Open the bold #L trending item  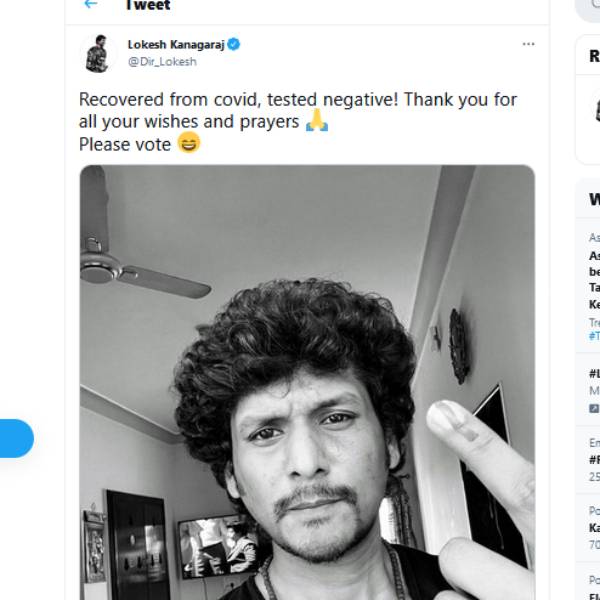[x=594, y=373]
